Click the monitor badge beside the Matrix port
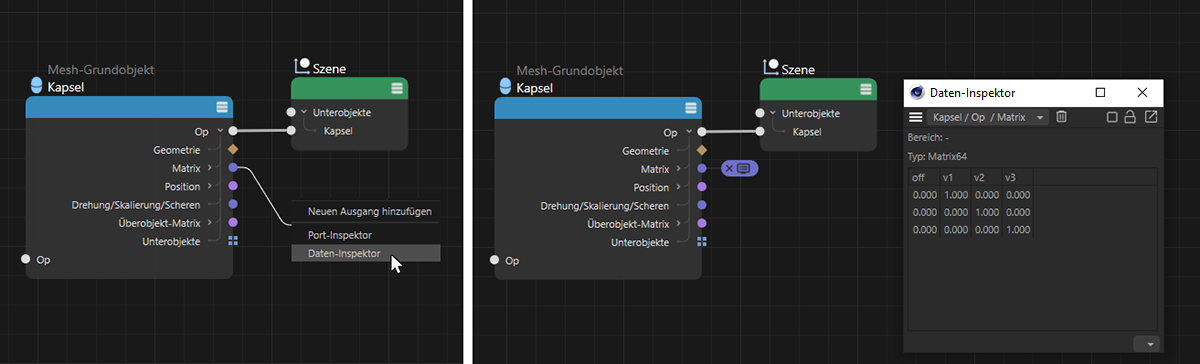The height and width of the screenshot is (364, 1200). (743, 169)
